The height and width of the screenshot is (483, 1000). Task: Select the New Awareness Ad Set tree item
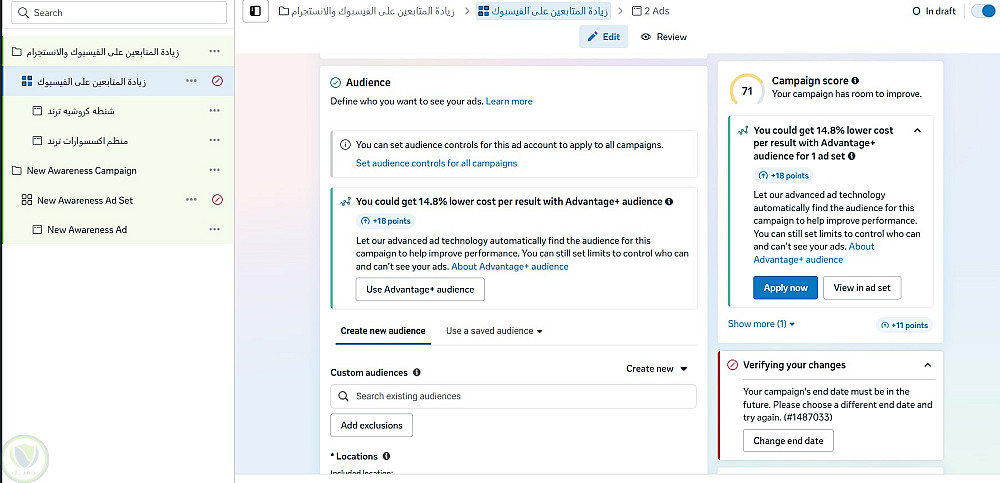tap(85, 200)
